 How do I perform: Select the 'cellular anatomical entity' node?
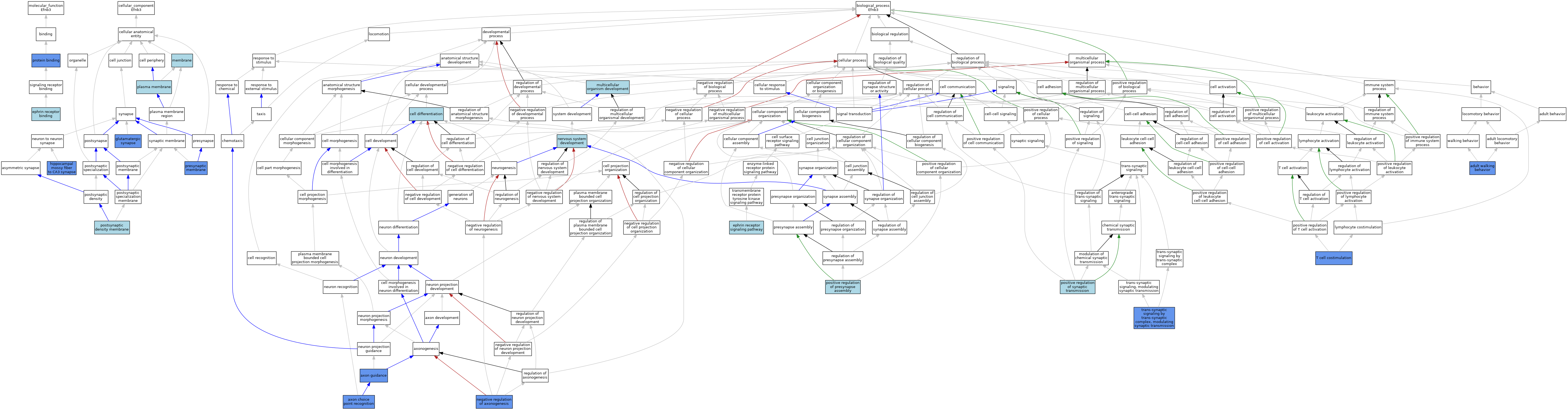(136, 34)
